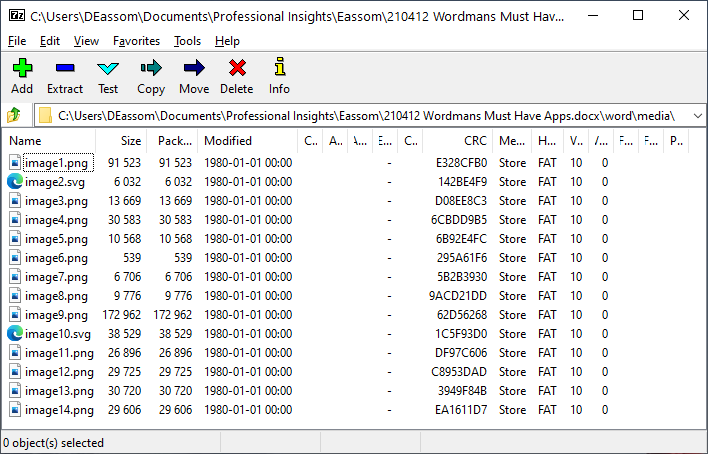Click the image9.png file icon
Screen dimensions: 708x454
[15, 314]
